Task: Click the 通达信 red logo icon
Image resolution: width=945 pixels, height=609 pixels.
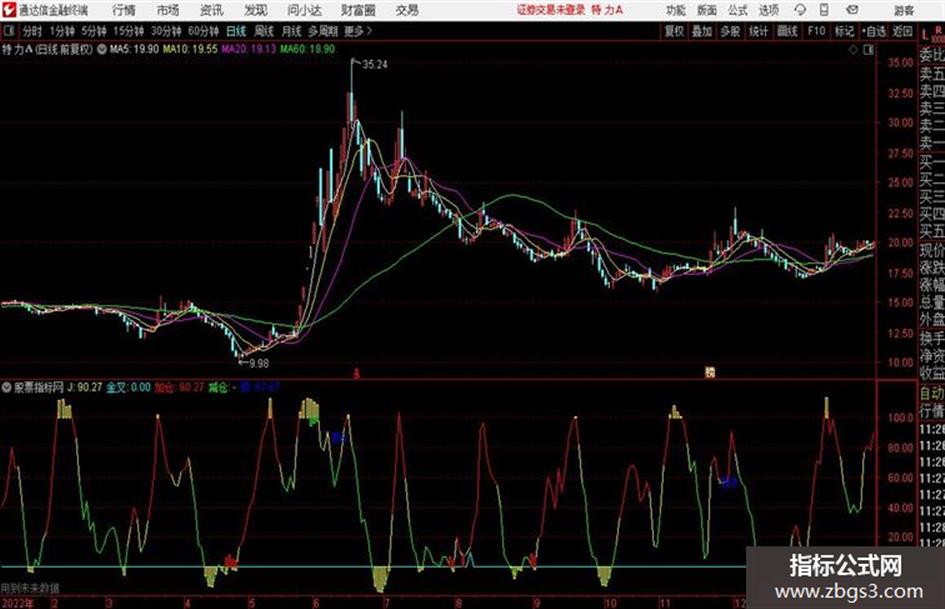Action: (x=8, y=10)
